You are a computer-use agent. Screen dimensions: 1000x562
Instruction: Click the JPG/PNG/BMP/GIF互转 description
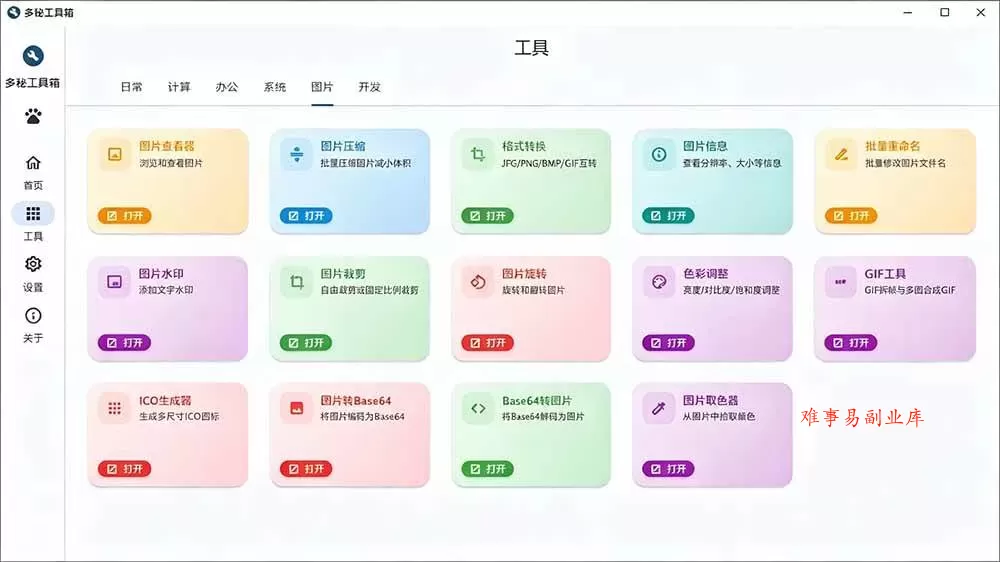pyautogui.click(x=549, y=163)
